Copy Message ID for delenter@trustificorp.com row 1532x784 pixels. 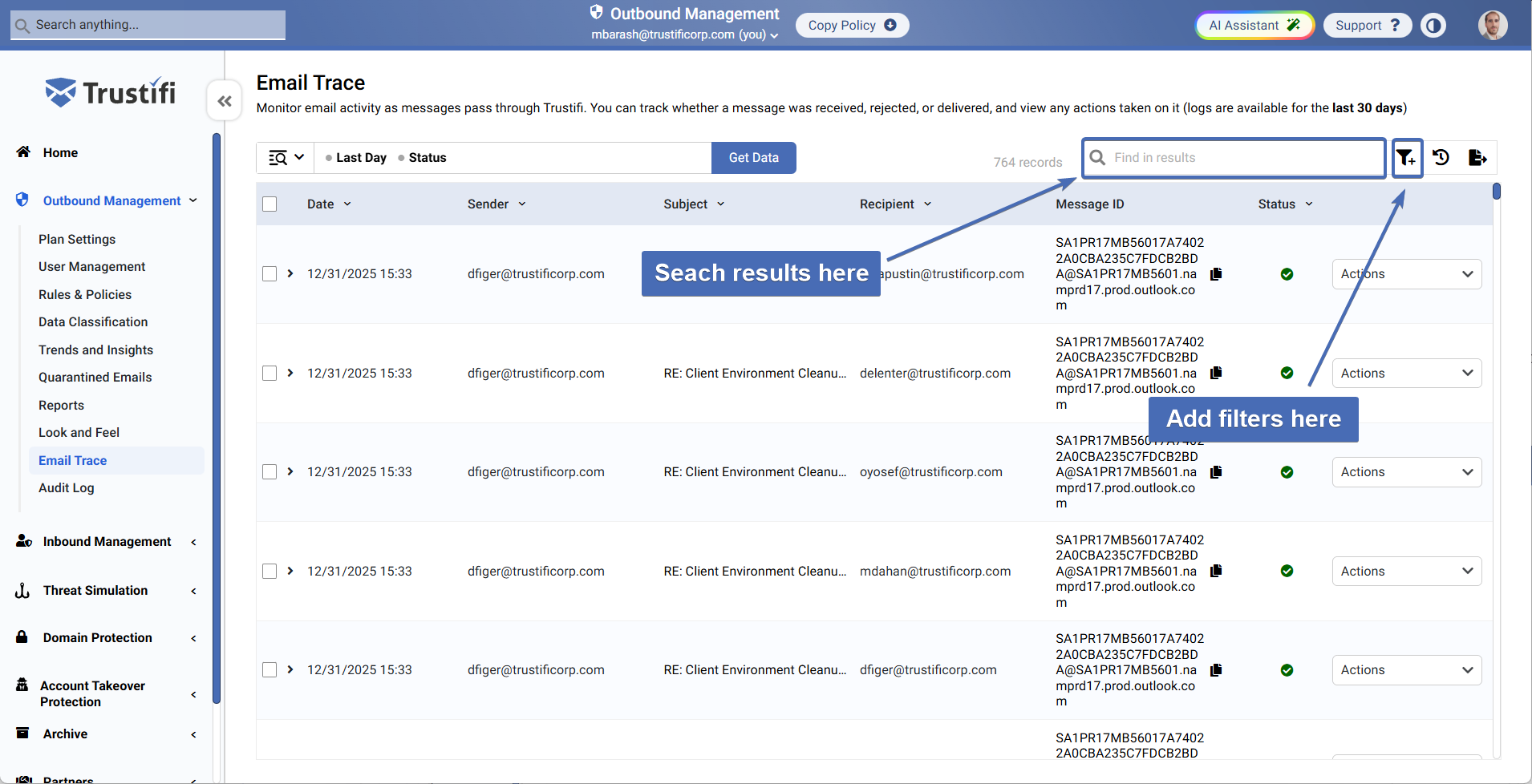(x=1216, y=373)
